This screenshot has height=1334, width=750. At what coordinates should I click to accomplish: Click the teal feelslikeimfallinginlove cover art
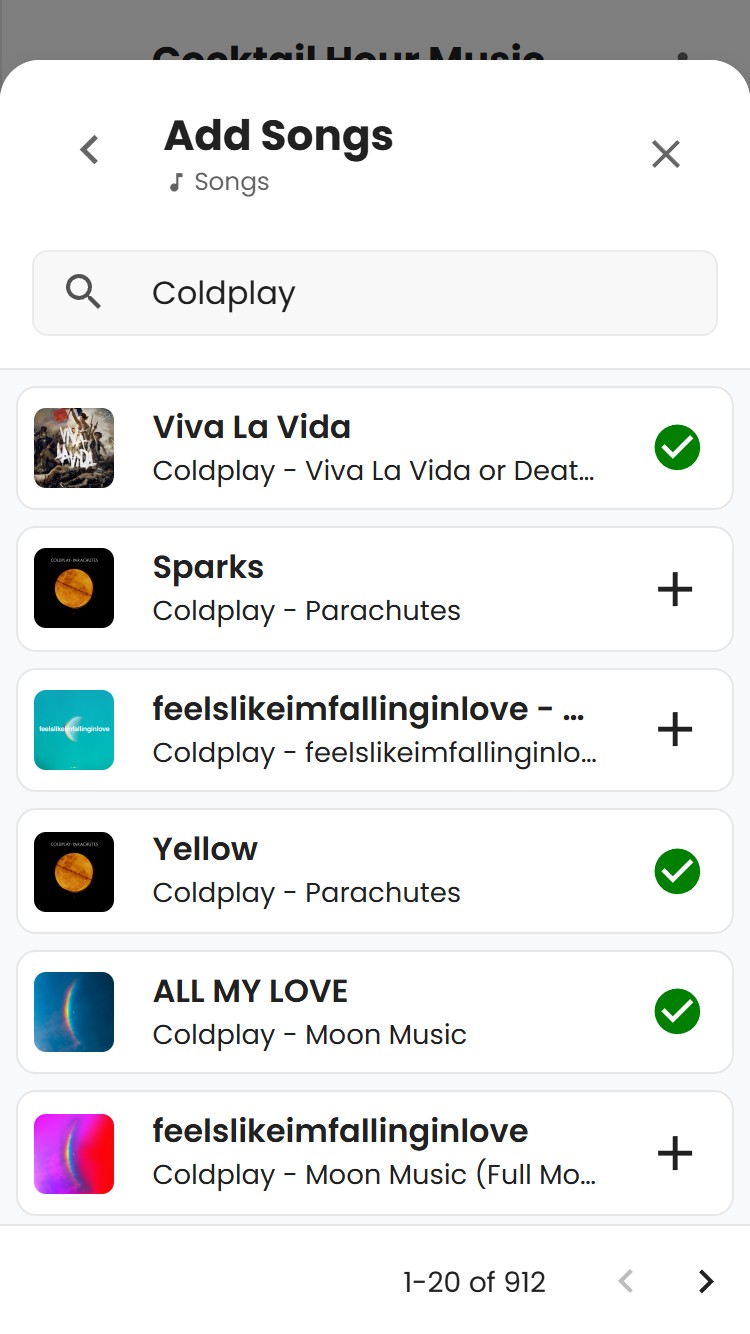(74, 730)
